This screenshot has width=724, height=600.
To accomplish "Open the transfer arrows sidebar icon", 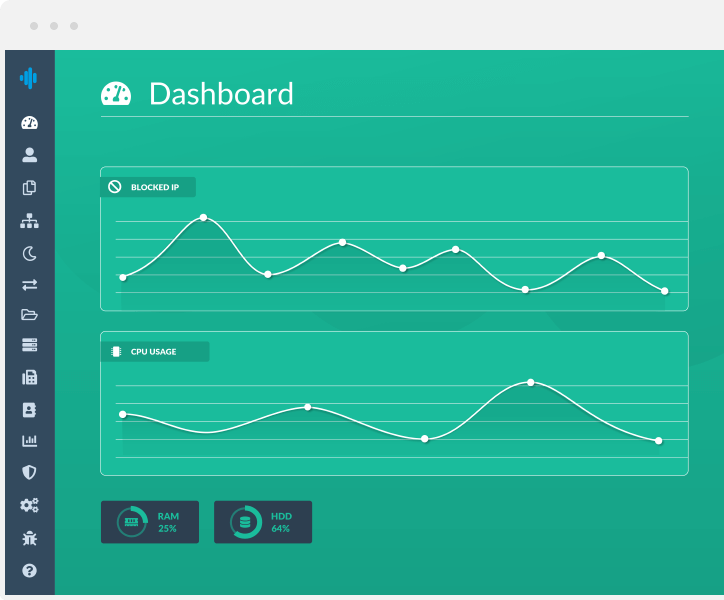I will (30, 285).
